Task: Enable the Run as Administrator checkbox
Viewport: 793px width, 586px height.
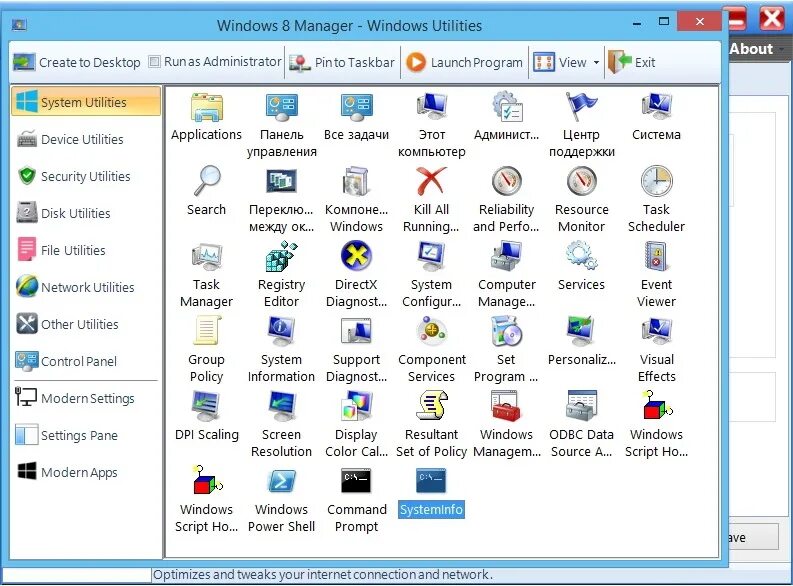Action: tap(155, 62)
